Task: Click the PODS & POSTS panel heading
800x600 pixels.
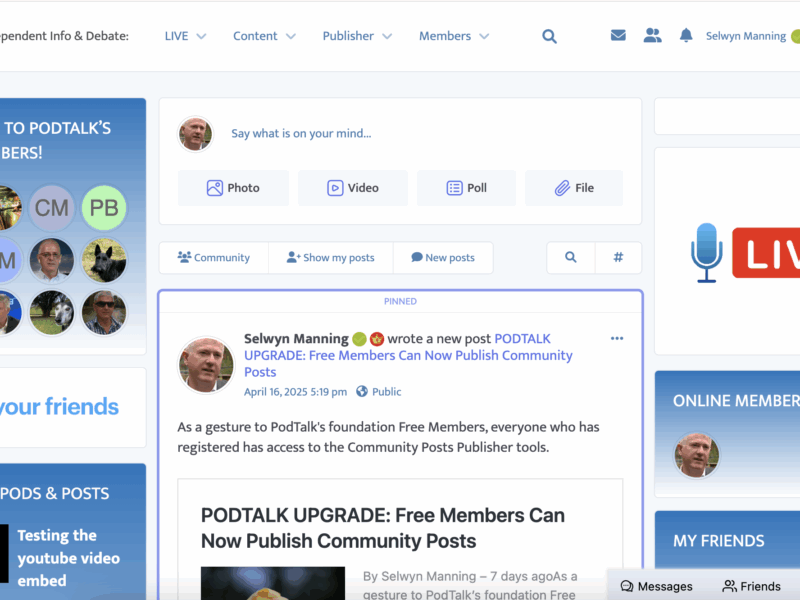Action: (x=55, y=493)
